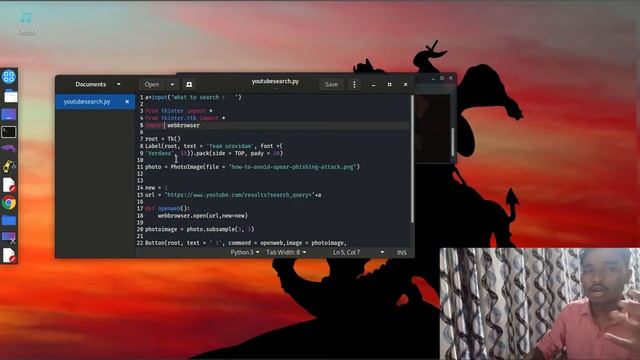The image size is (640, 360).
Task: Toggle the INS insert mode indicator
Action: point(402,253)
